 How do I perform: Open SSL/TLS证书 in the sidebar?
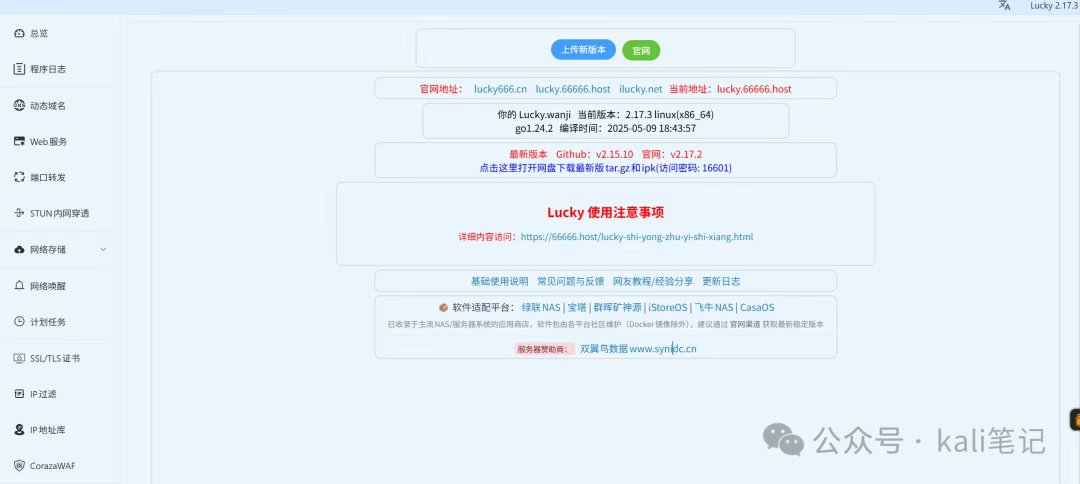tap(56, 358)
